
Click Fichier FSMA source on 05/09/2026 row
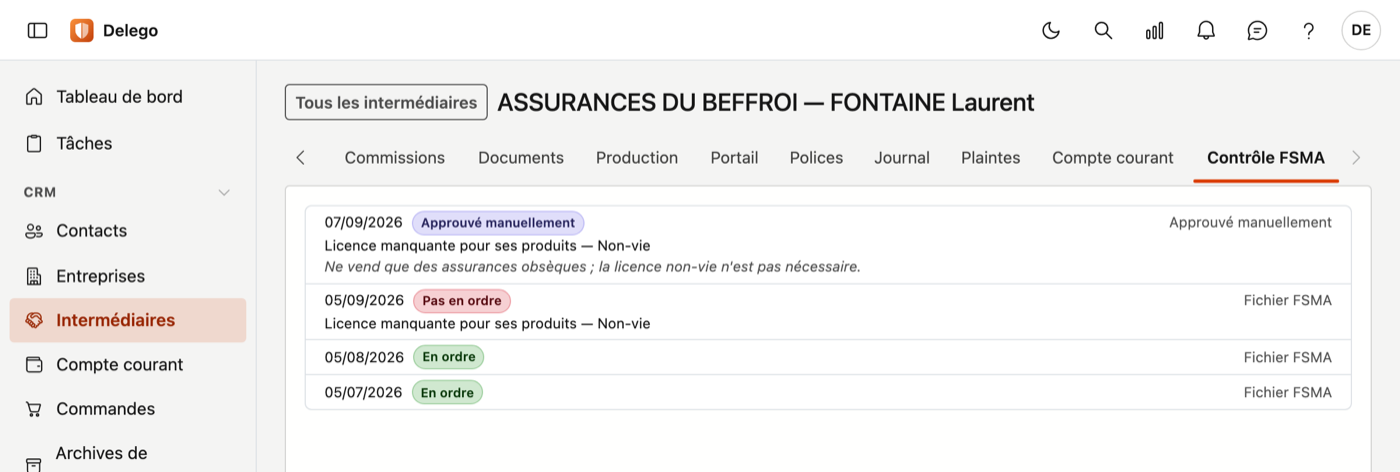(1288, 300)
